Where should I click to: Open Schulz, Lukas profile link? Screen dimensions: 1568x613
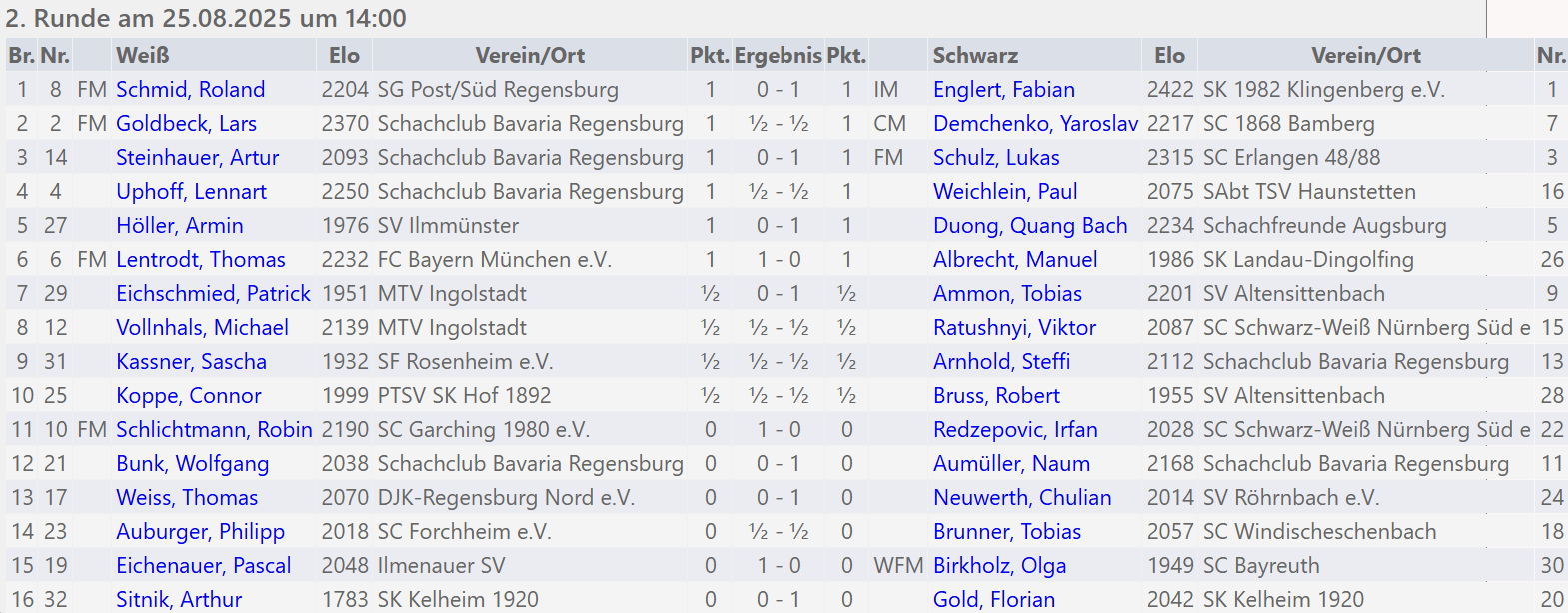click(x=996, y=158)
